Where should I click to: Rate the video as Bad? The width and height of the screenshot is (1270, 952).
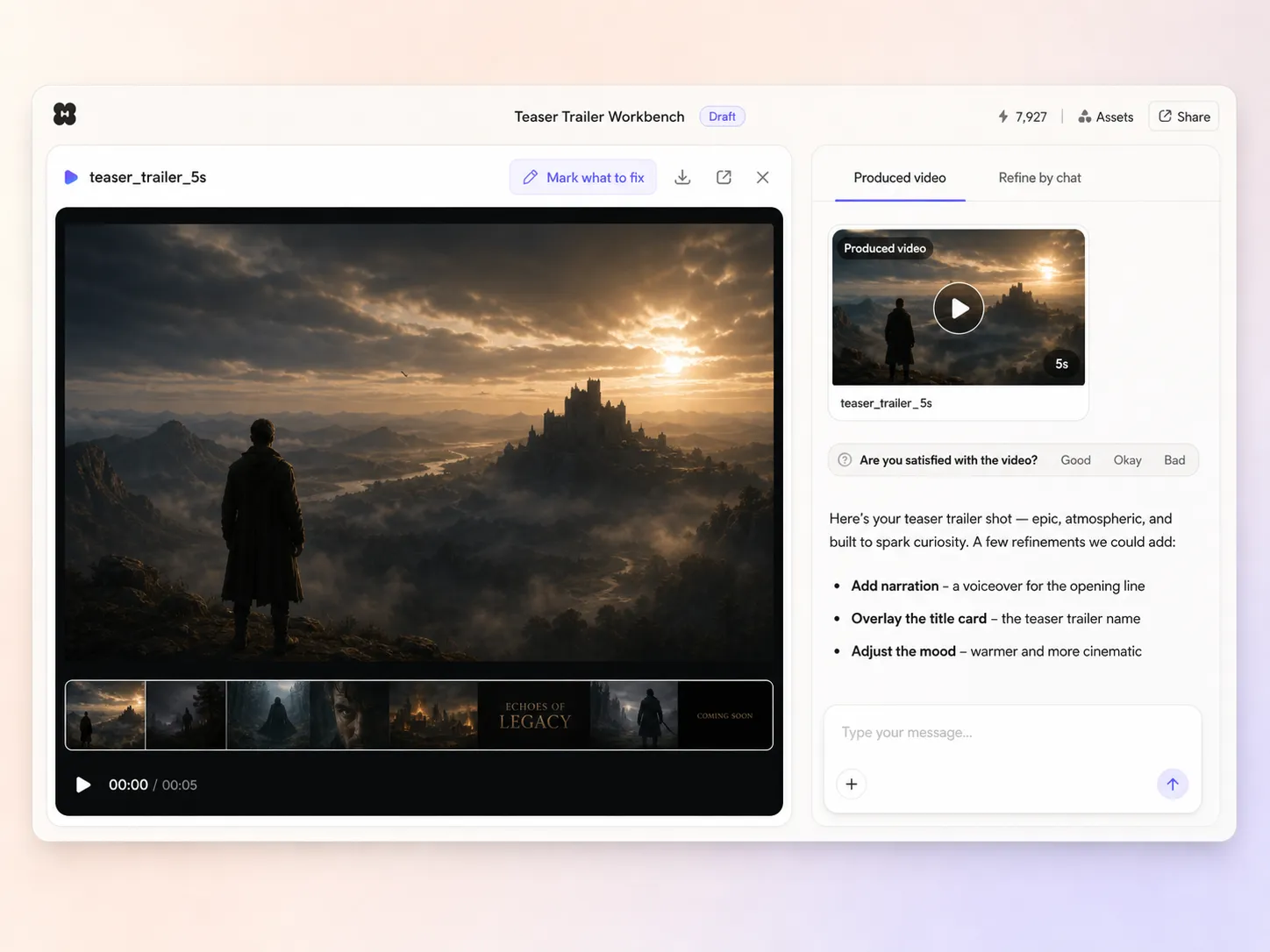(x=1174, y=460)
